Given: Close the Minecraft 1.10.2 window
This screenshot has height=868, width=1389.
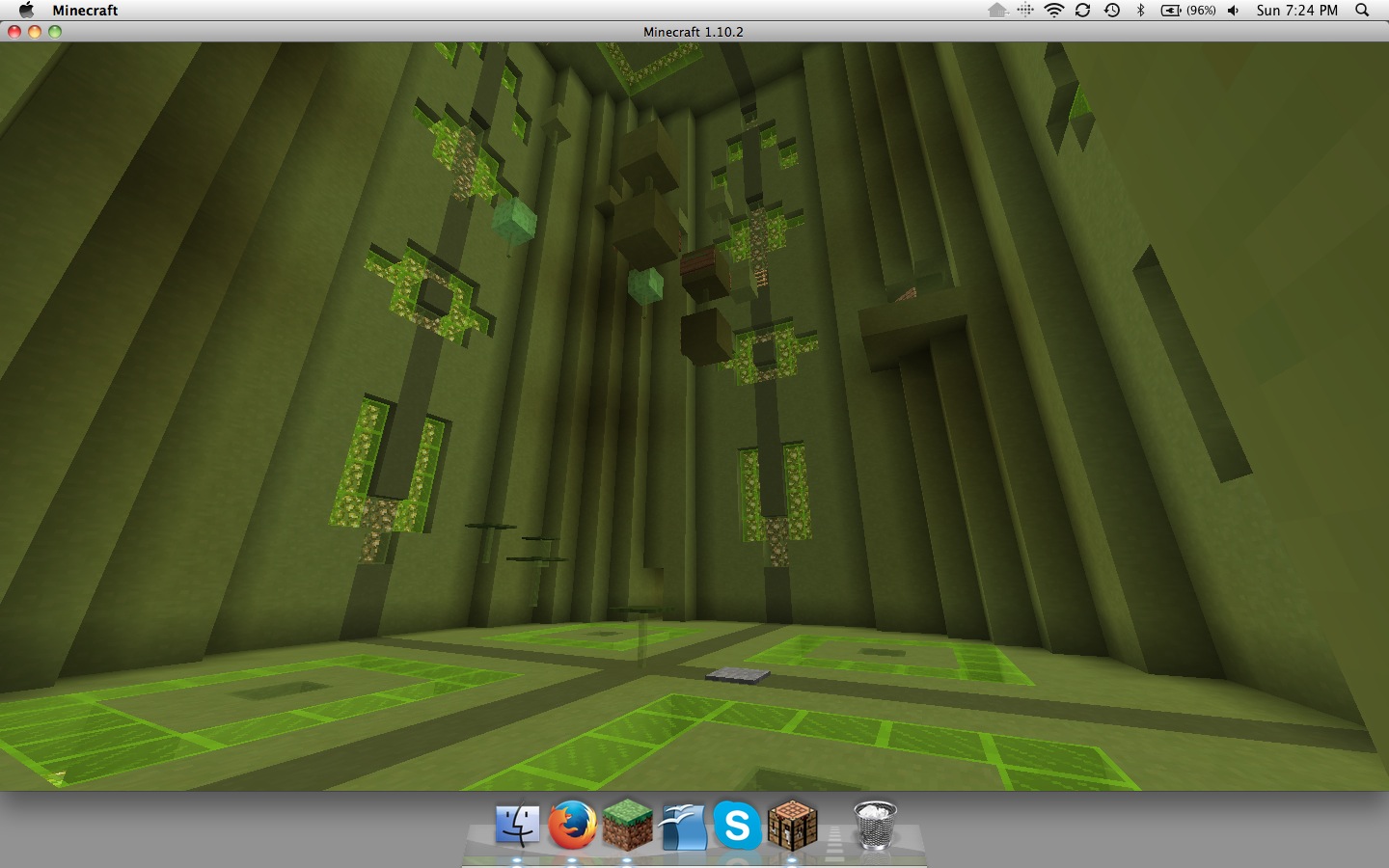Looking at the screenshot, I should click(14, 32).
